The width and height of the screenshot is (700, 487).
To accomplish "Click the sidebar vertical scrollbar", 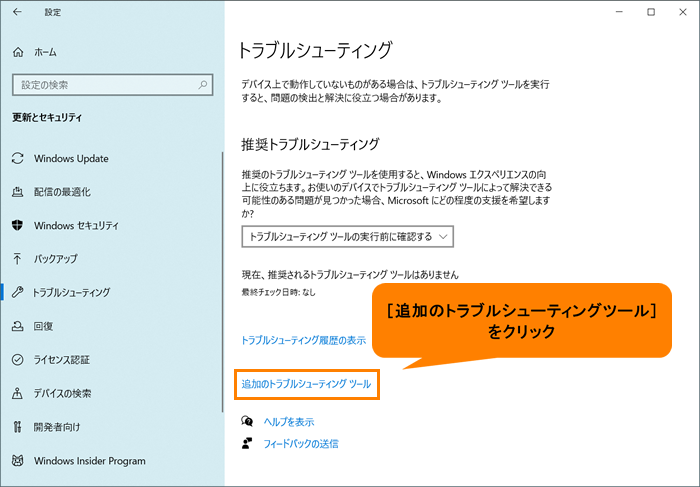I will pos(222,282).
